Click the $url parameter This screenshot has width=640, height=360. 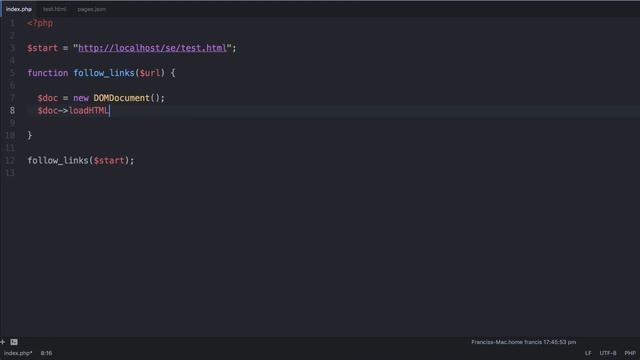150,73
